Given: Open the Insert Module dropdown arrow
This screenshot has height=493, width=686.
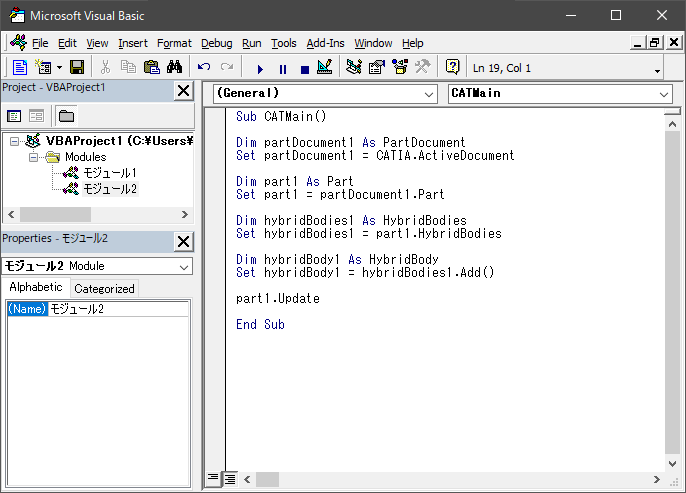Looking at the screenshot, I should click(60, 67).
